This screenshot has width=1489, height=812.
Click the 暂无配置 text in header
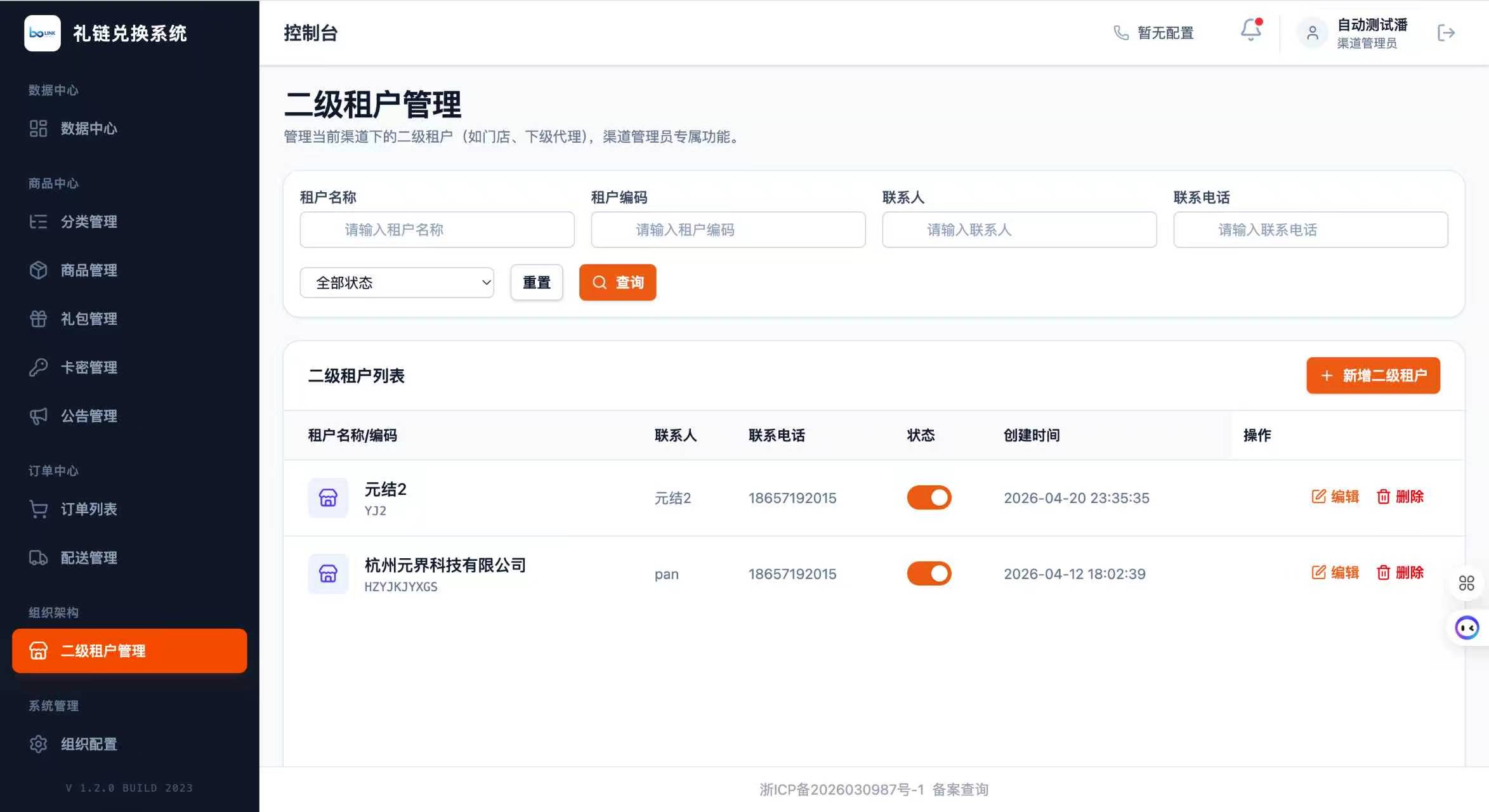[x=1165, y=33]
